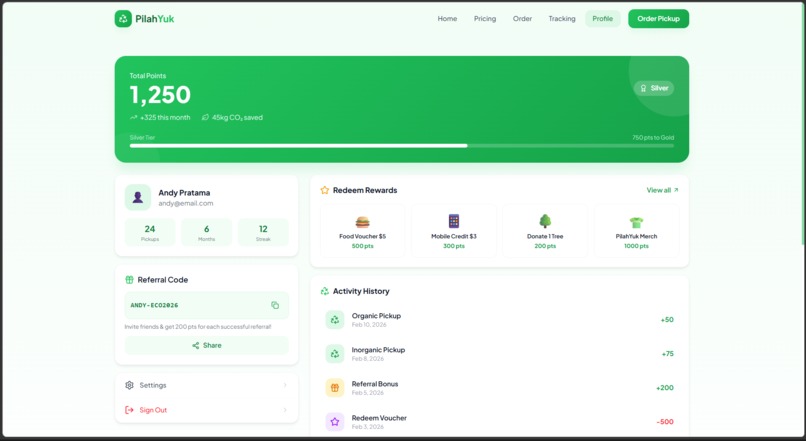Click the share icon in the Share button
Screen dimensions: 806x441
coord(195,345)
